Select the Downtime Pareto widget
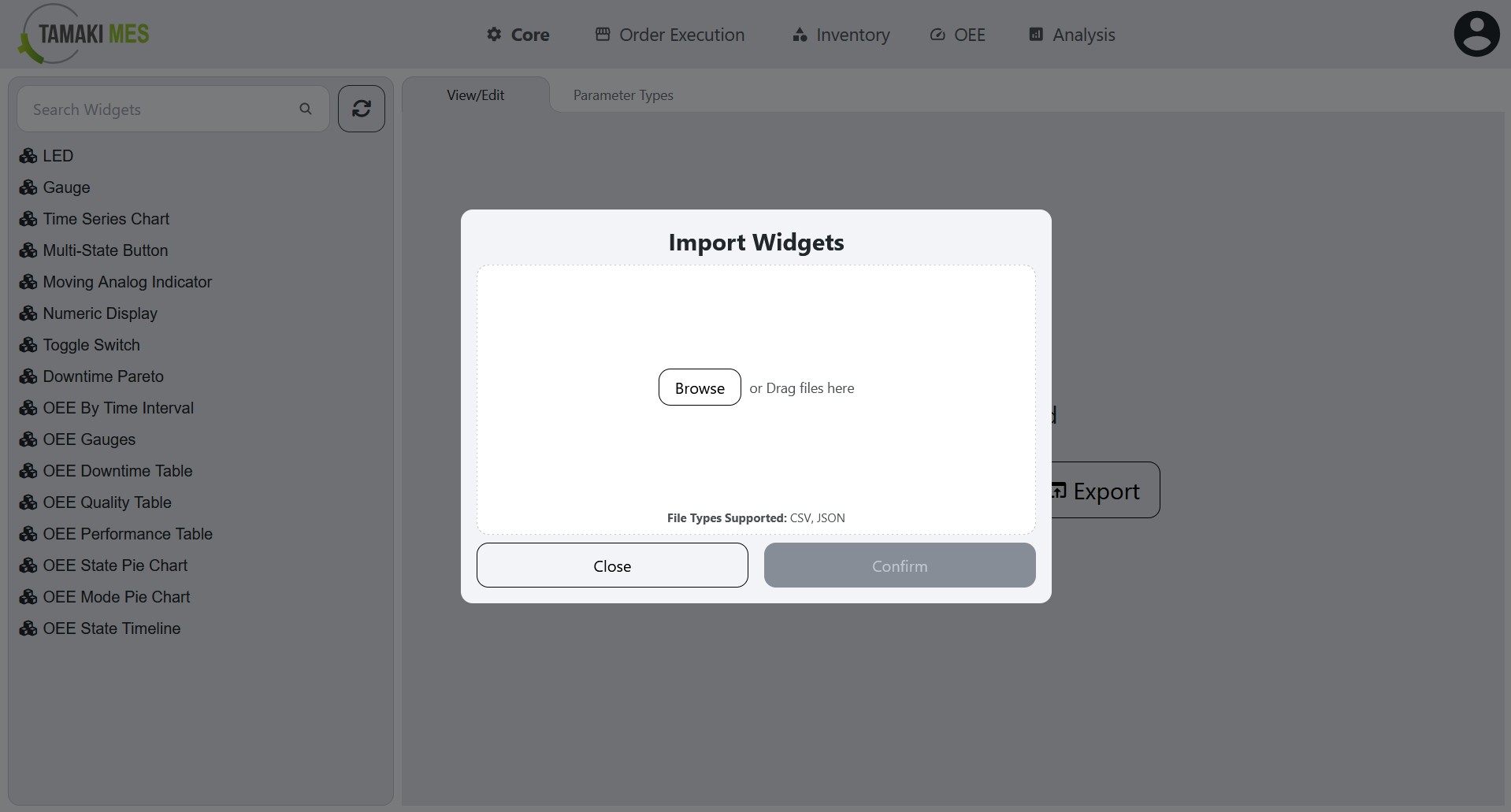The width and height of the screenshot is (1511, 812). click(x=102, y=376)
